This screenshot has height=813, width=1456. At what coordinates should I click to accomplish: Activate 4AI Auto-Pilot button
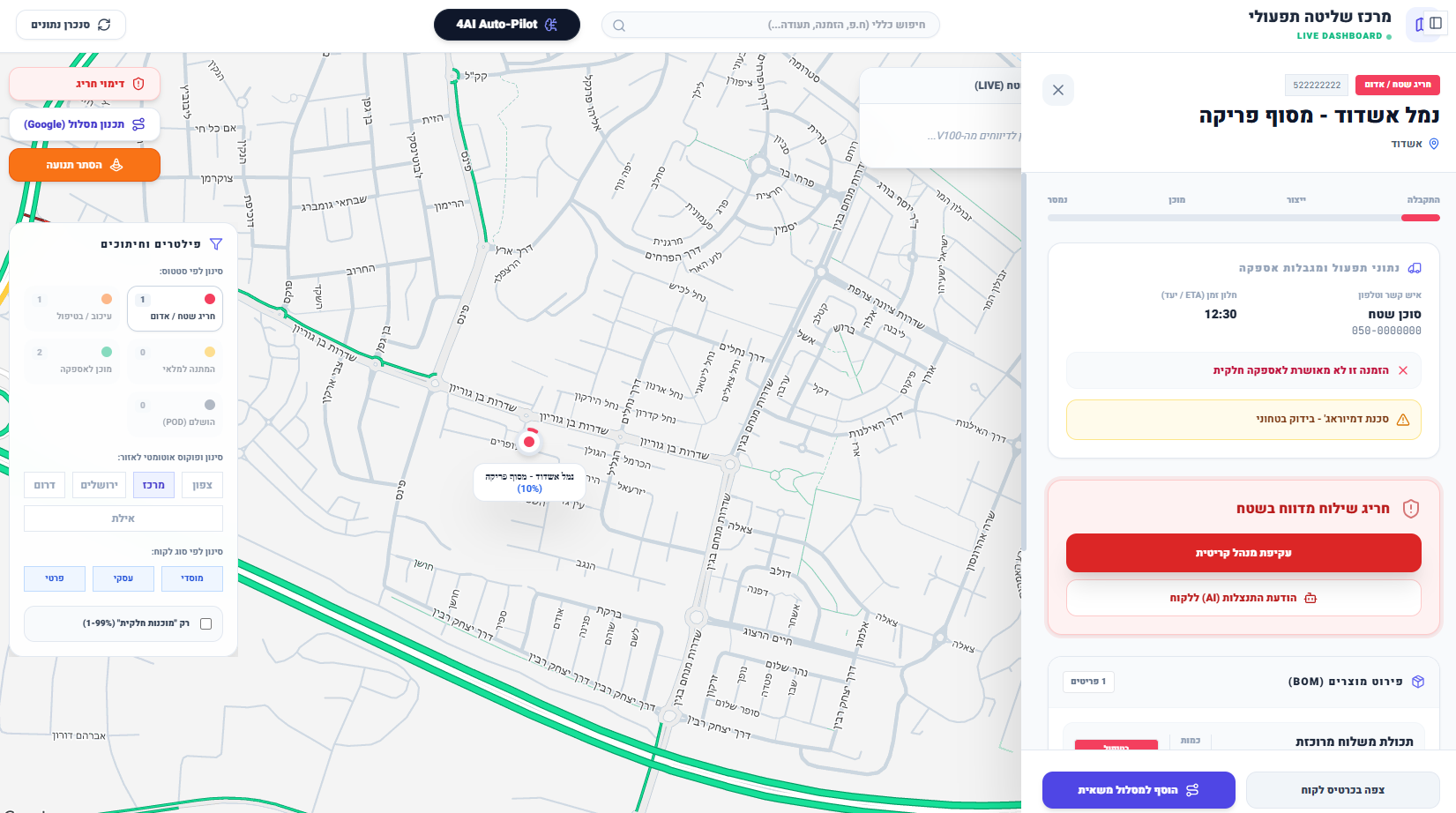point(507,25)
